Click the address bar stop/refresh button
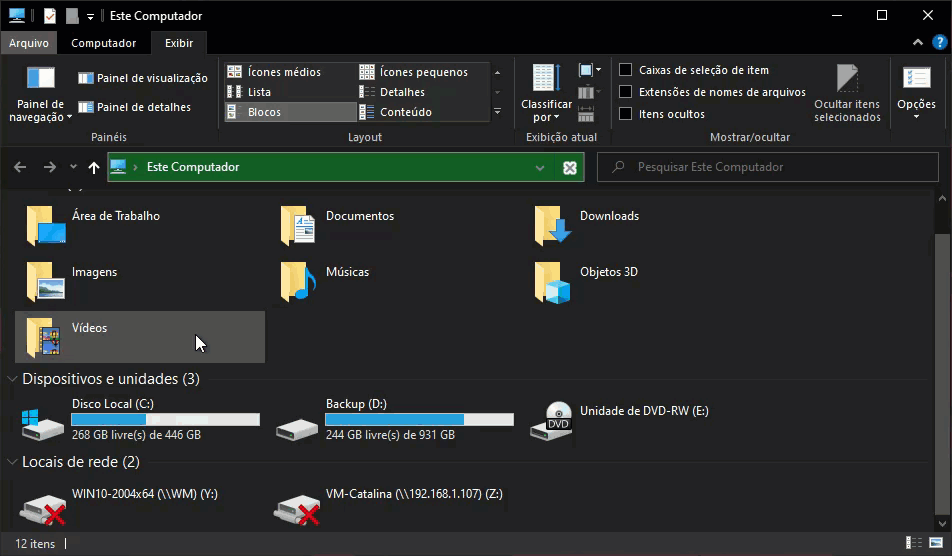 pos(570,168)
